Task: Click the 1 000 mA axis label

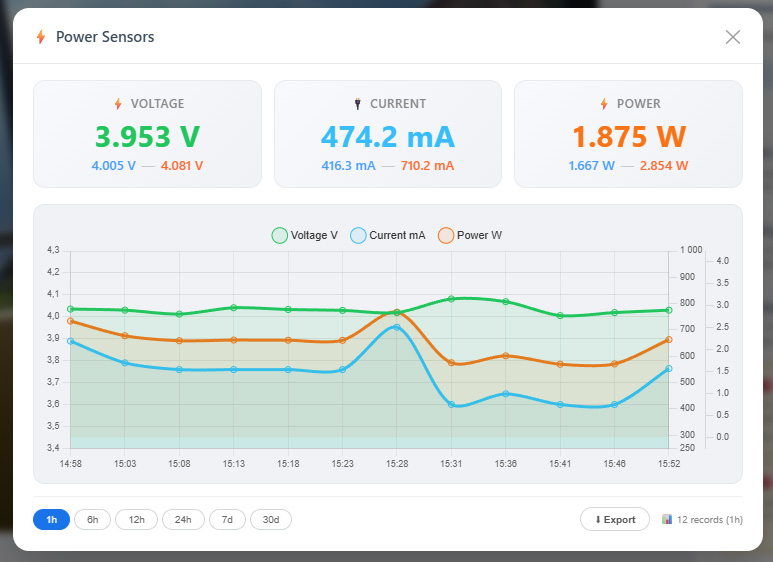Action: (691, 250)
